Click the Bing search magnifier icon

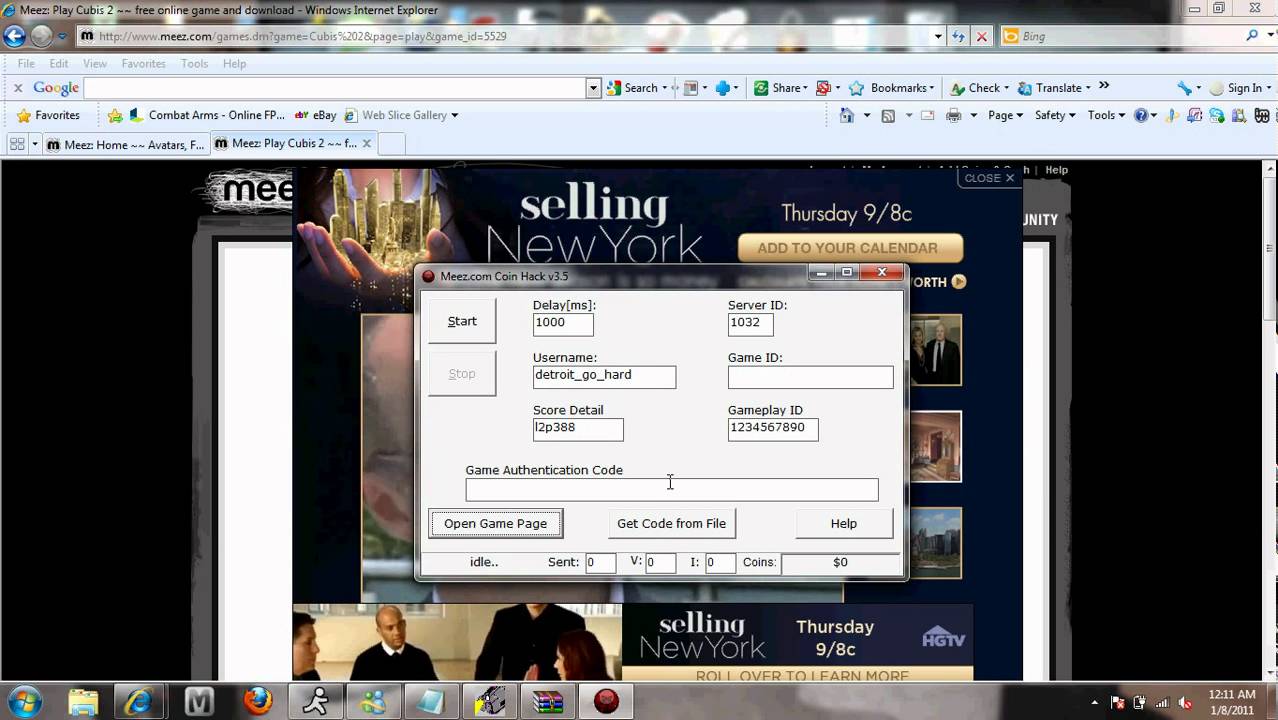pos(1252,36)
